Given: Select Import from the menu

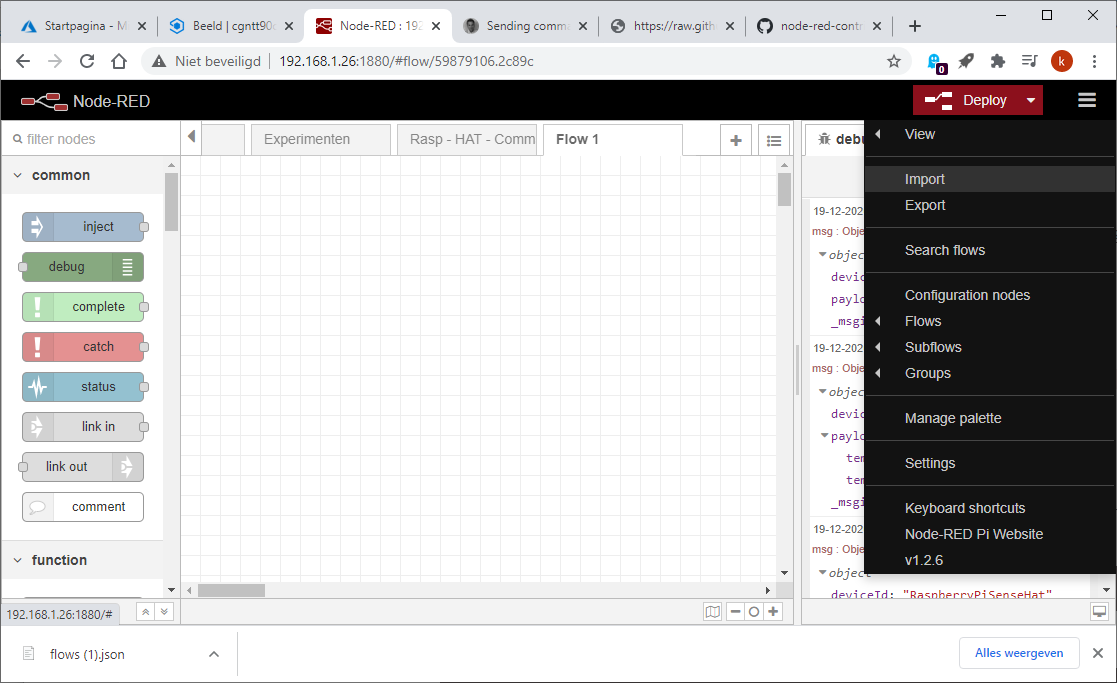Looking at the screenshot, I should pyautogui.click(x=990, y=179).
